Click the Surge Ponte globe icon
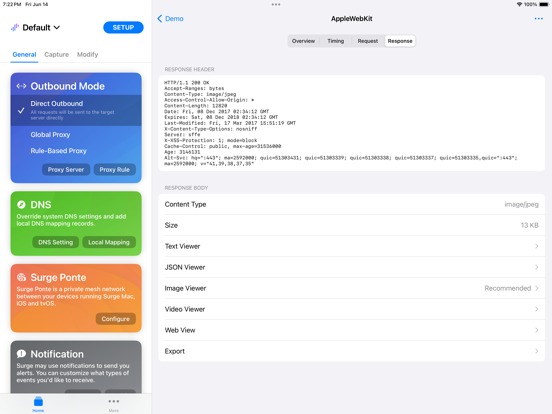The width and height of the screenshot is (552, 414). 21,277
